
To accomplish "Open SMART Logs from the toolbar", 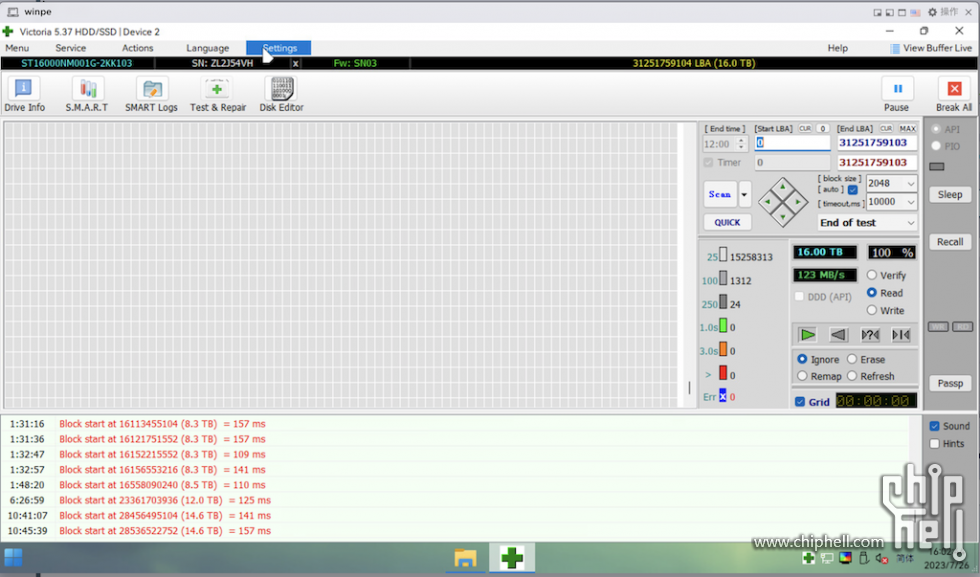I will (x=151, y=94).
